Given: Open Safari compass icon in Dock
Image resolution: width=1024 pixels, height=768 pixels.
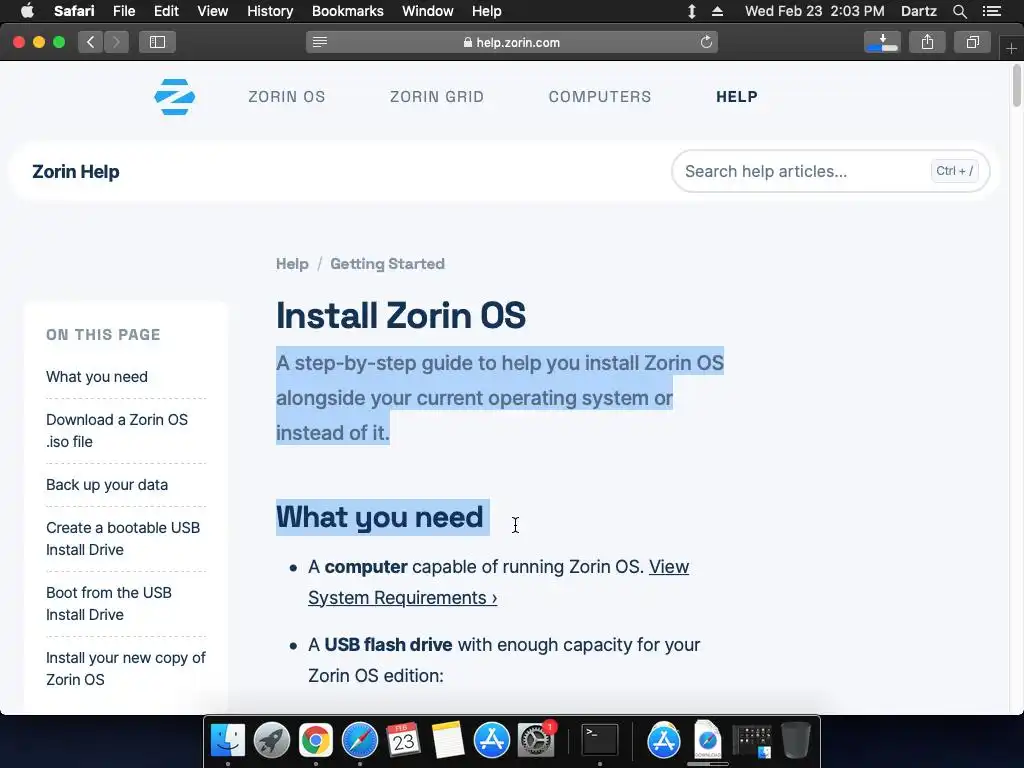Looking at the screenshot, I should 360,740.
